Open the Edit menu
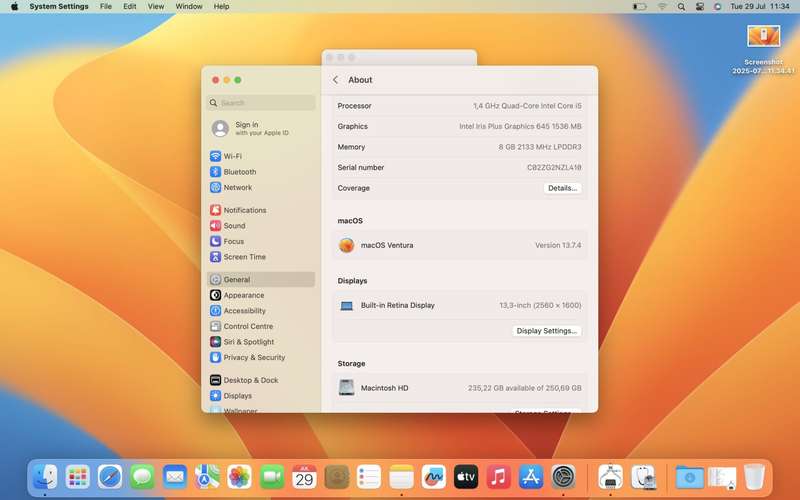800x500 pixels. [130, 7]
